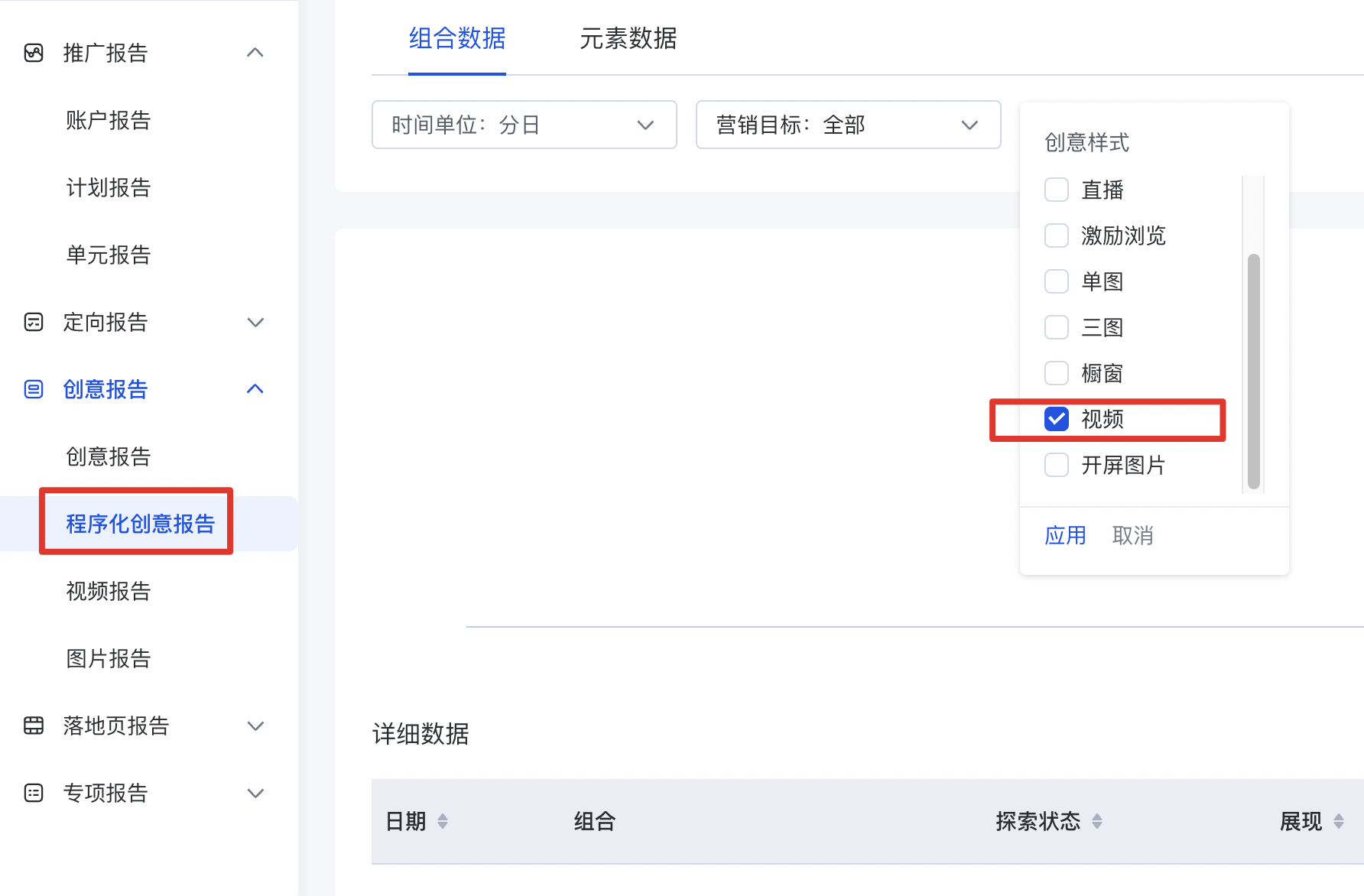Expand the 定向报告 menu chevron
Screen dimensions: 1364x896
pyautogui.click(x=255, y=322)
